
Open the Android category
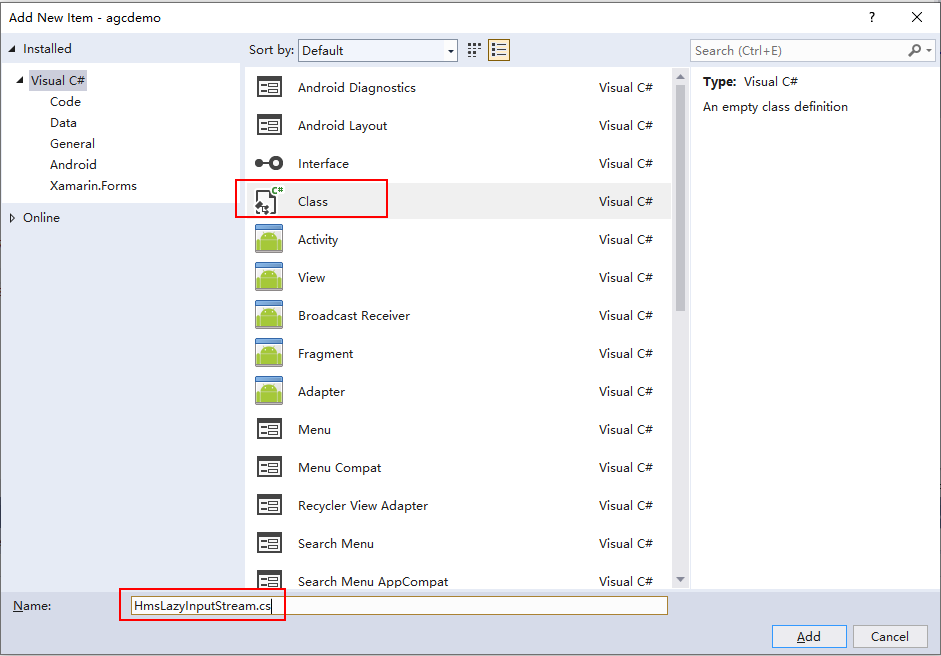tap(73, 165)
